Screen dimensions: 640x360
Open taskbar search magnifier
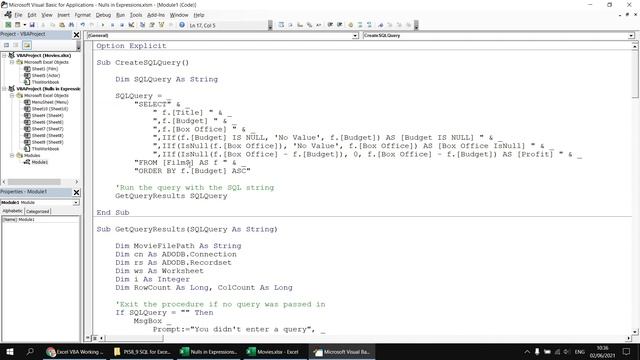tap(30, 351)
